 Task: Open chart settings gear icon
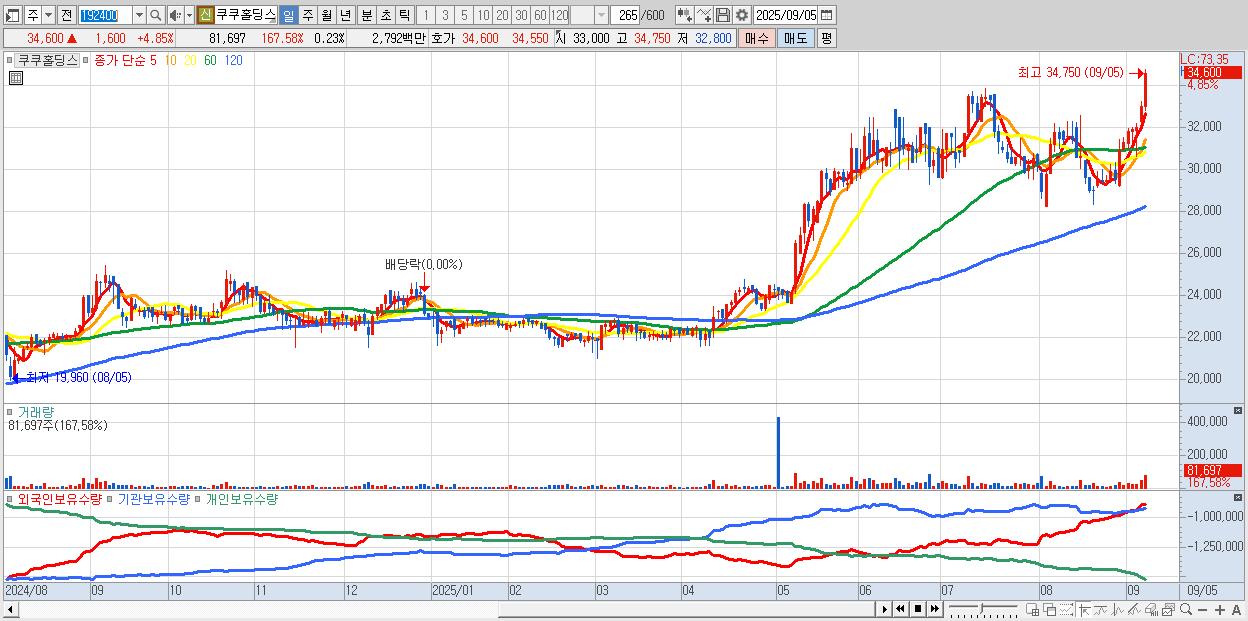point(742,15)
